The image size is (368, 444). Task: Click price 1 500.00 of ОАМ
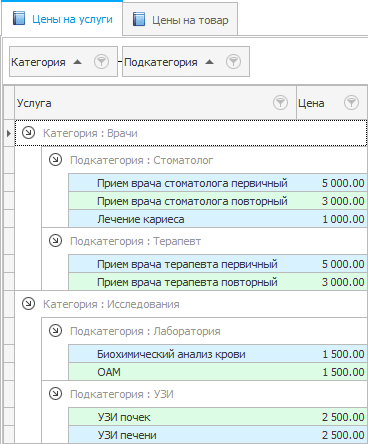[x=343, y=372]
